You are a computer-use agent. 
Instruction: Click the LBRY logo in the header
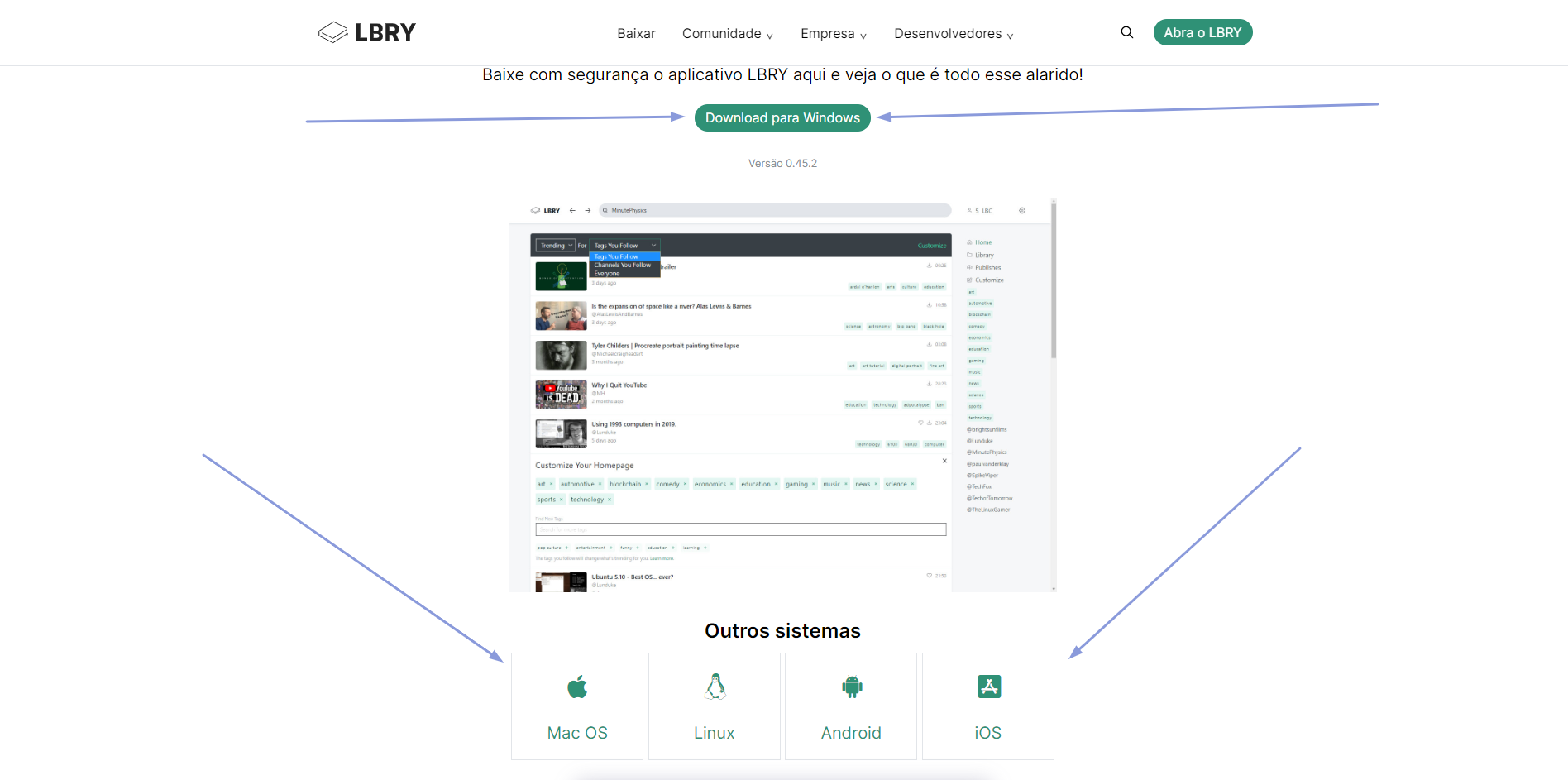367,32
